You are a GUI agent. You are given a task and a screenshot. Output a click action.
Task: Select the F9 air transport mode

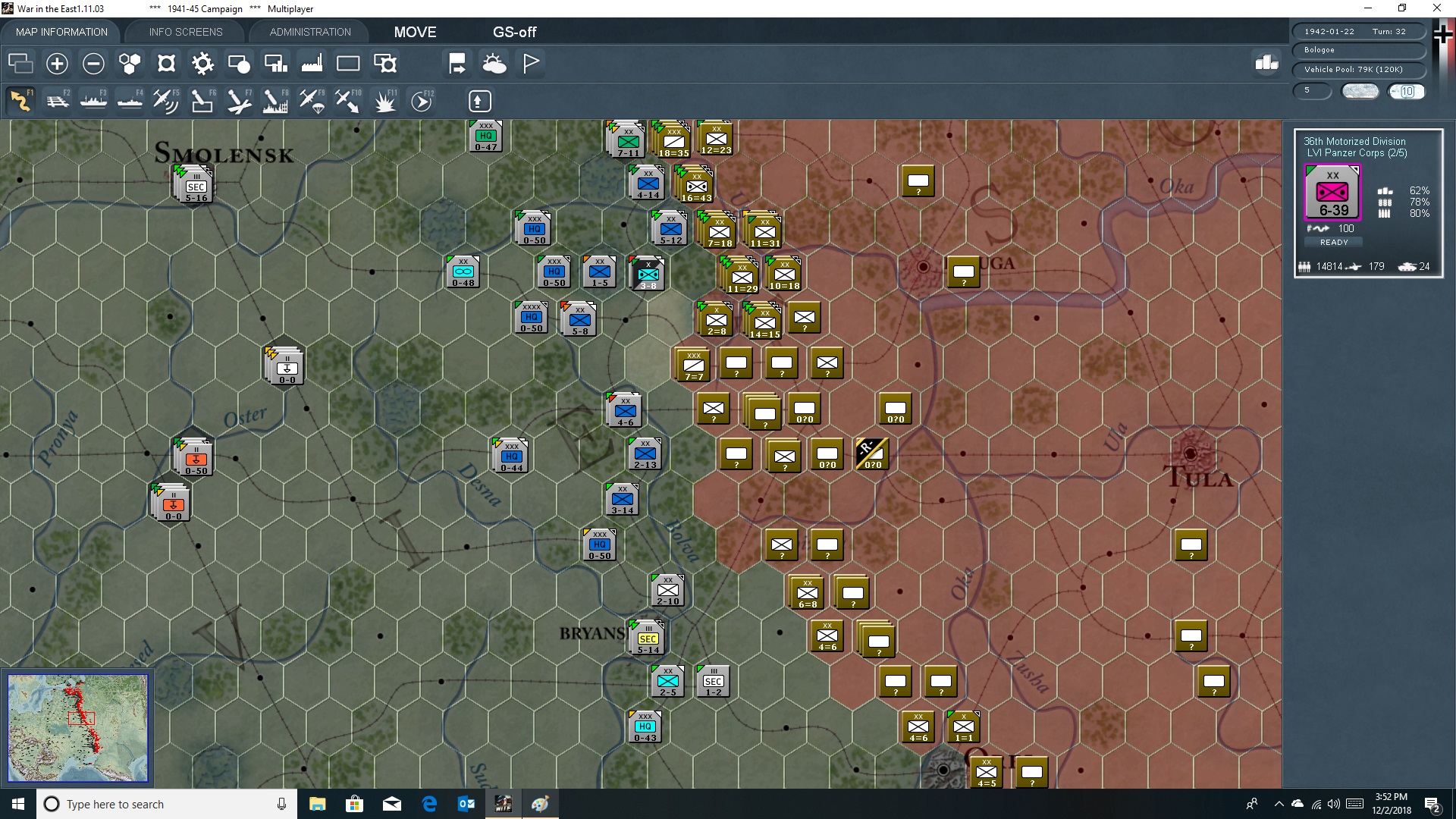pos(312,100)
